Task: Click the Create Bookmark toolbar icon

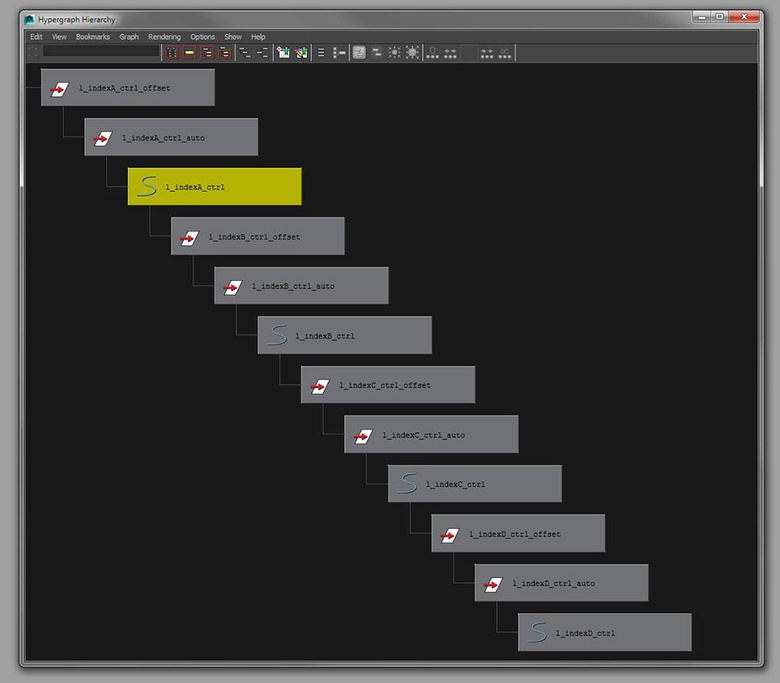Action: [283, 52]
